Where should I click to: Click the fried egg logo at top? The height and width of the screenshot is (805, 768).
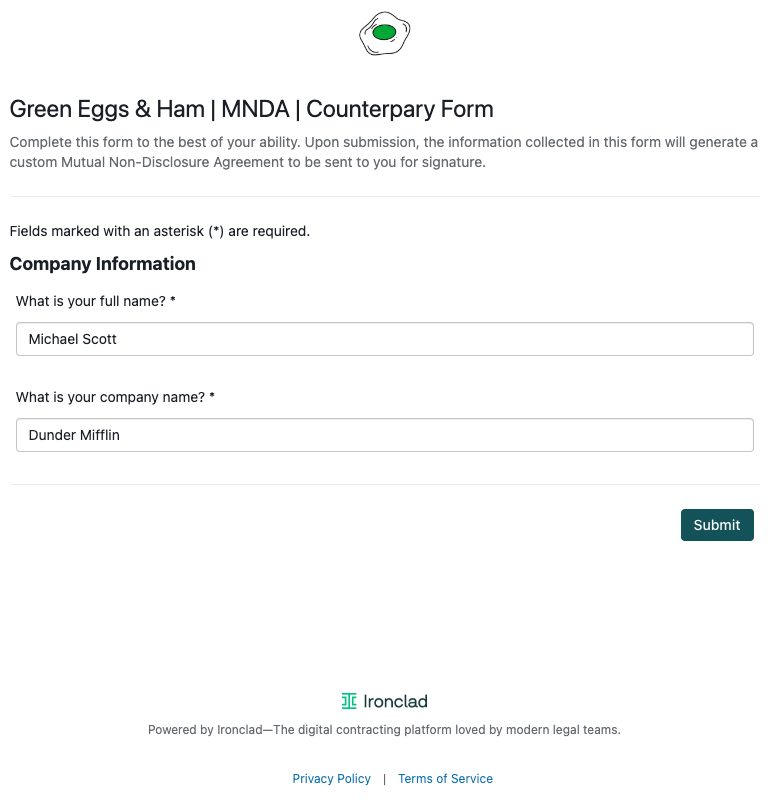(385, 33)
